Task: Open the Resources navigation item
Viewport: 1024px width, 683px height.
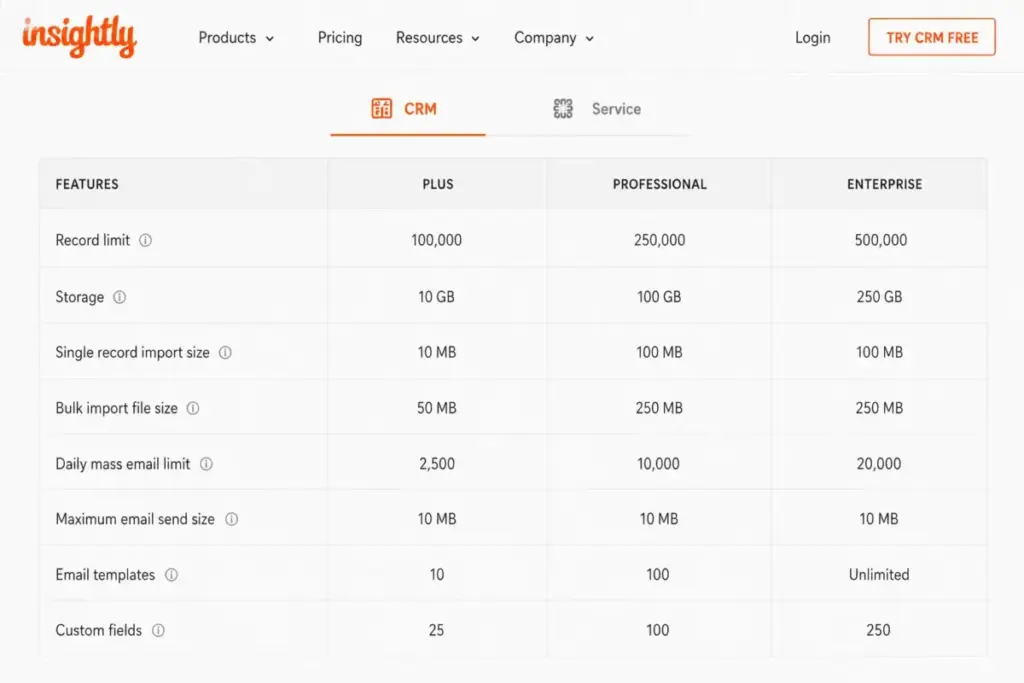Action: tap(429, 38)
